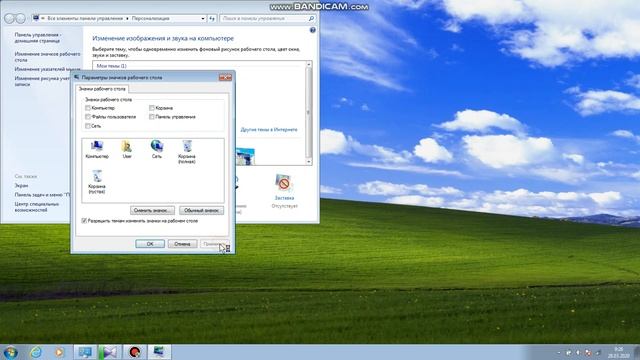Select the User folder icon in the list
This screenshot has width=640, height=360.
click(x=127, y=149)
